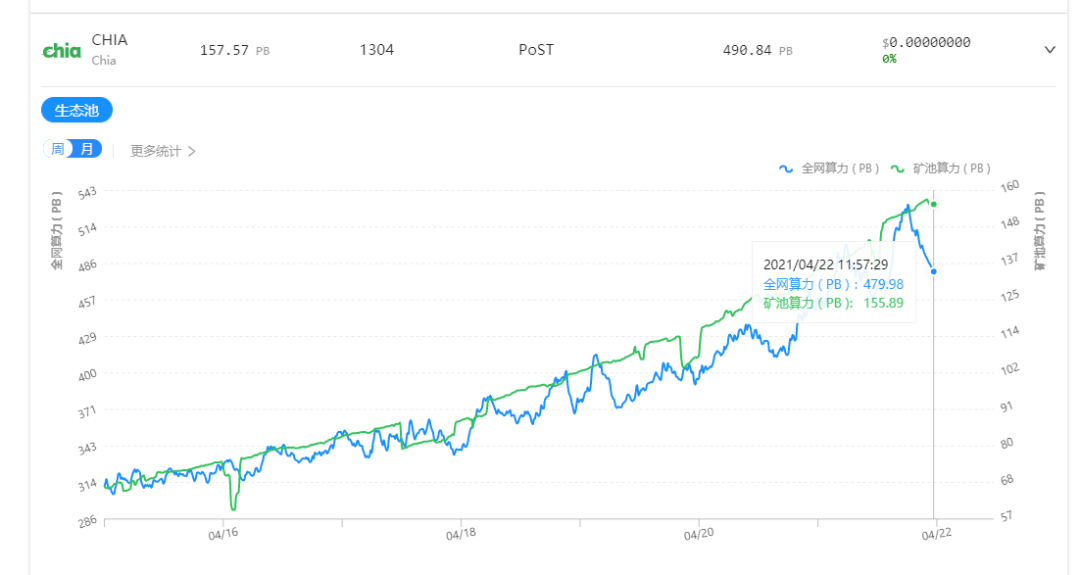
Task: Click the 04/20 date marker on axis
Action: coord(698,534)
